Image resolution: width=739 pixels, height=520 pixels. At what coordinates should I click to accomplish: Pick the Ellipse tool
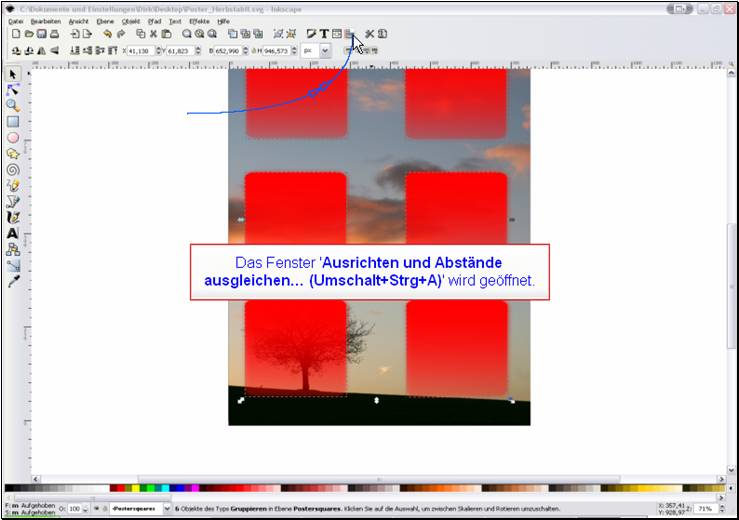[13, 137]
